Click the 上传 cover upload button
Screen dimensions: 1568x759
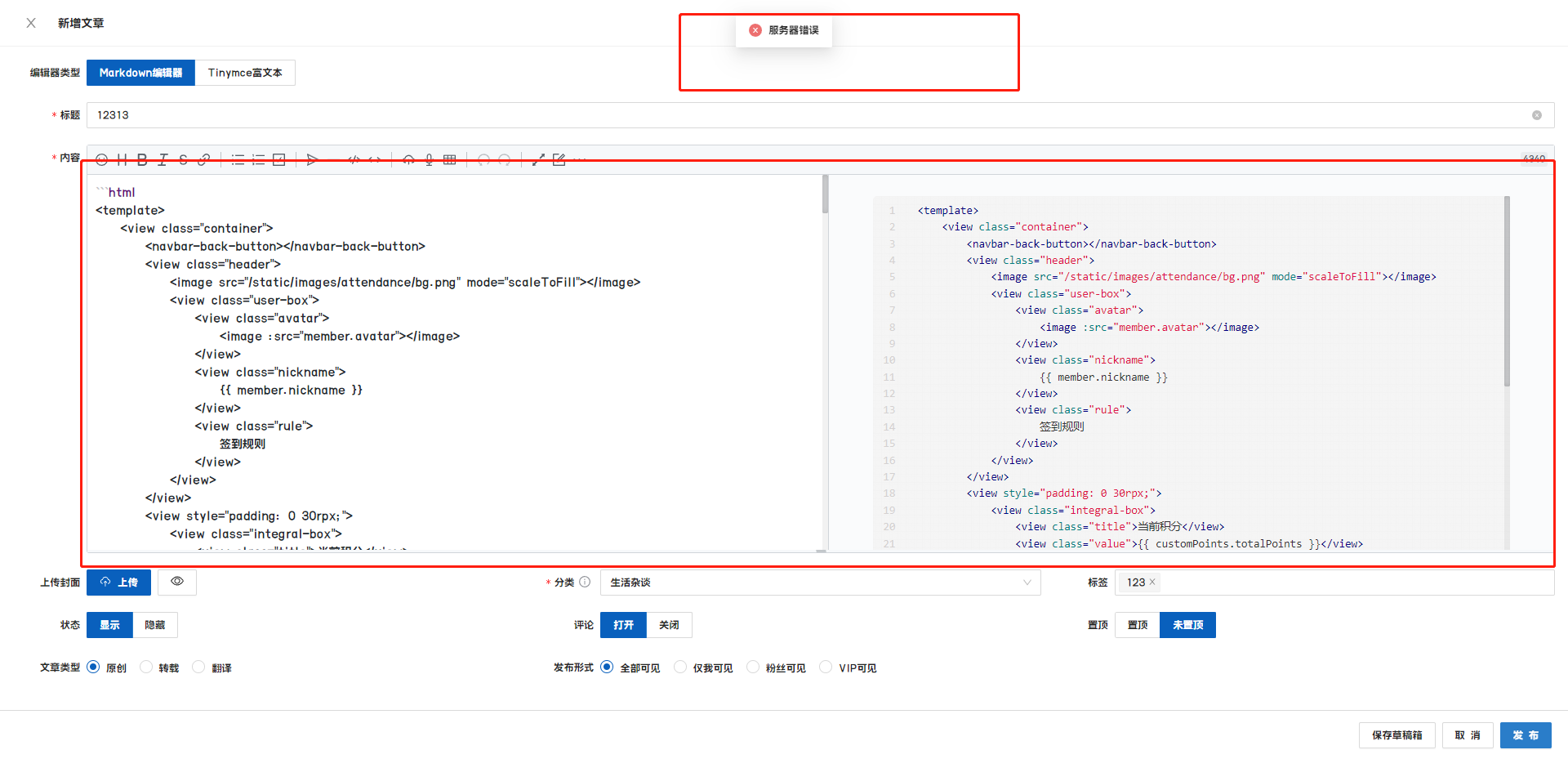click(x=118, y=582)
